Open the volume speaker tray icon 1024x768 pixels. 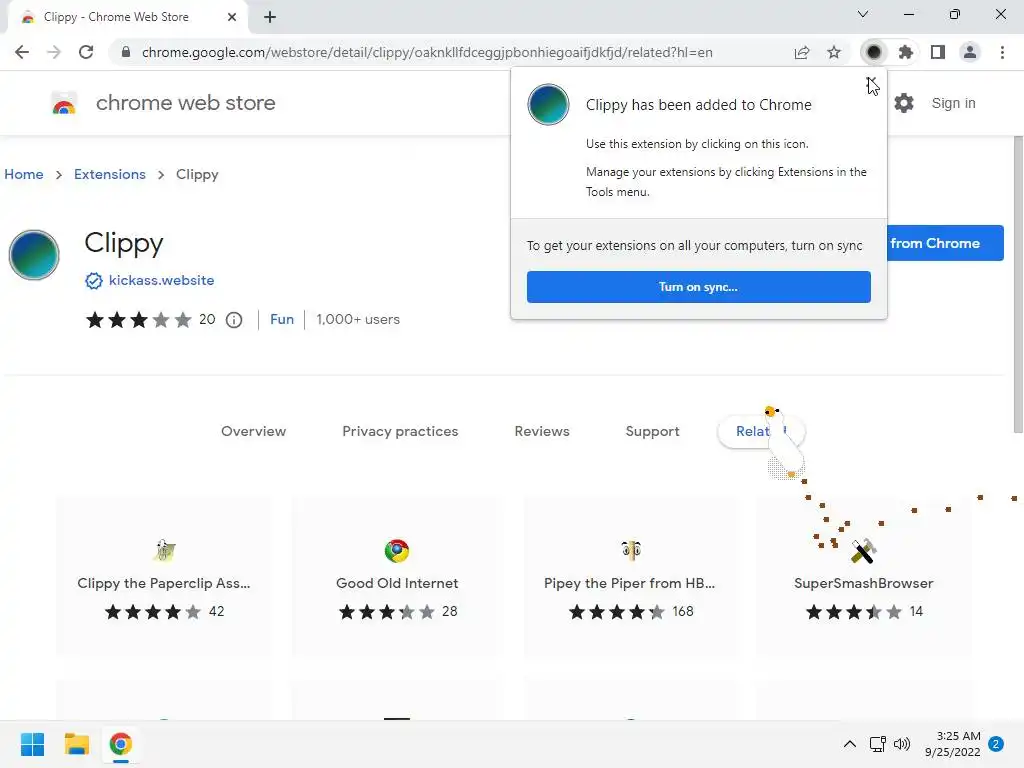pyautogui.click(x=902, y=744)
